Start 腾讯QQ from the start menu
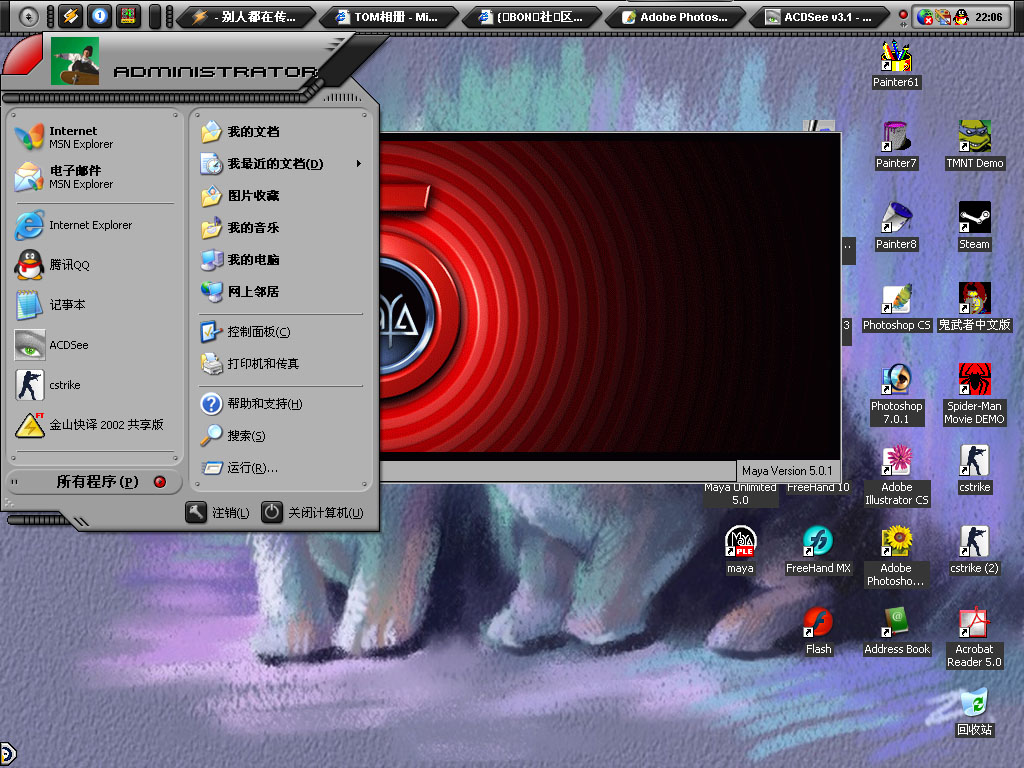 coord(94,264)
